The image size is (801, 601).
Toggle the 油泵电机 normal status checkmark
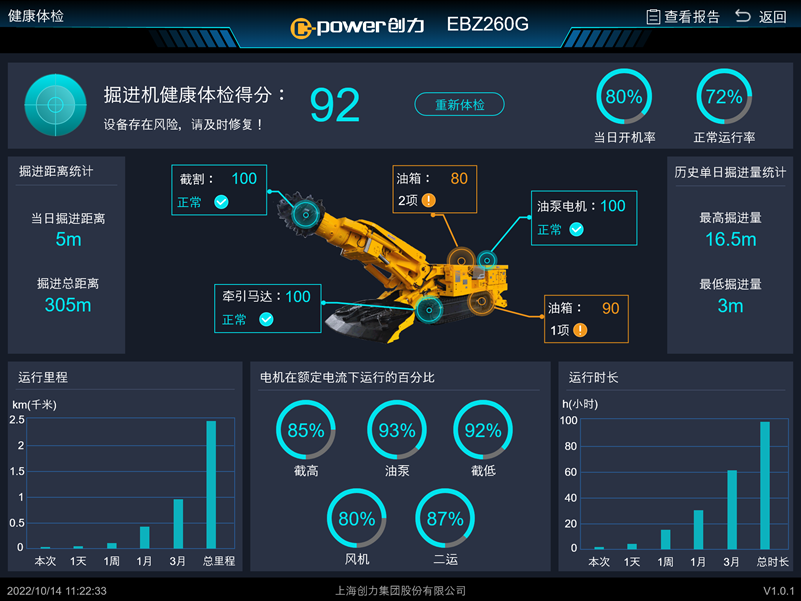[x=576, y=229]
